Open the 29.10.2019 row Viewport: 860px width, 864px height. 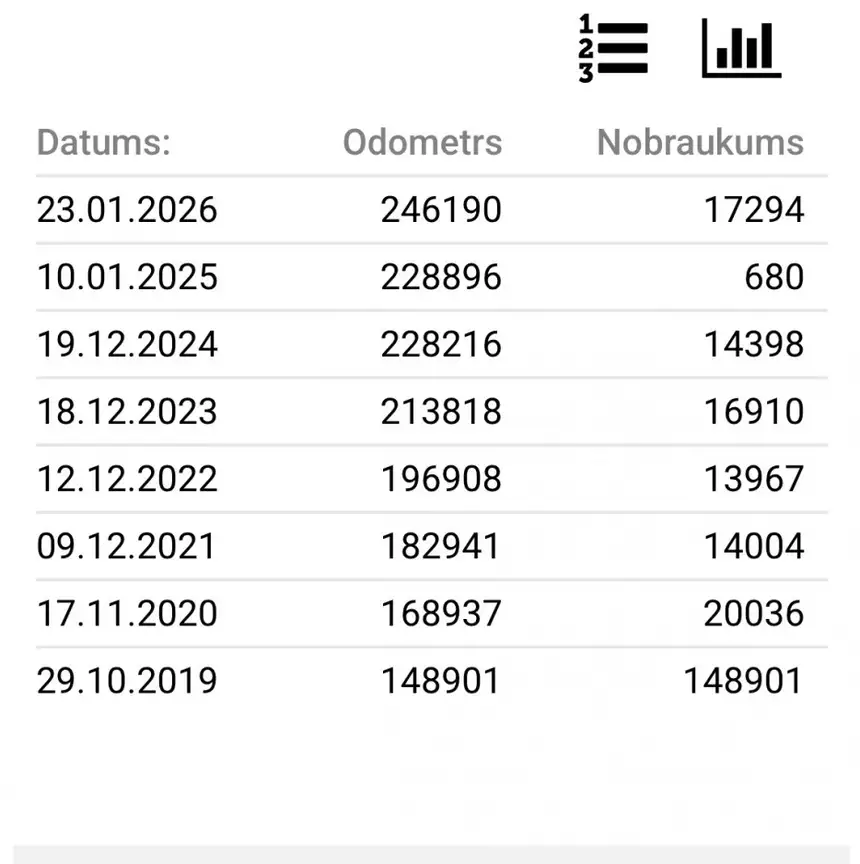(x=432, y=681)
